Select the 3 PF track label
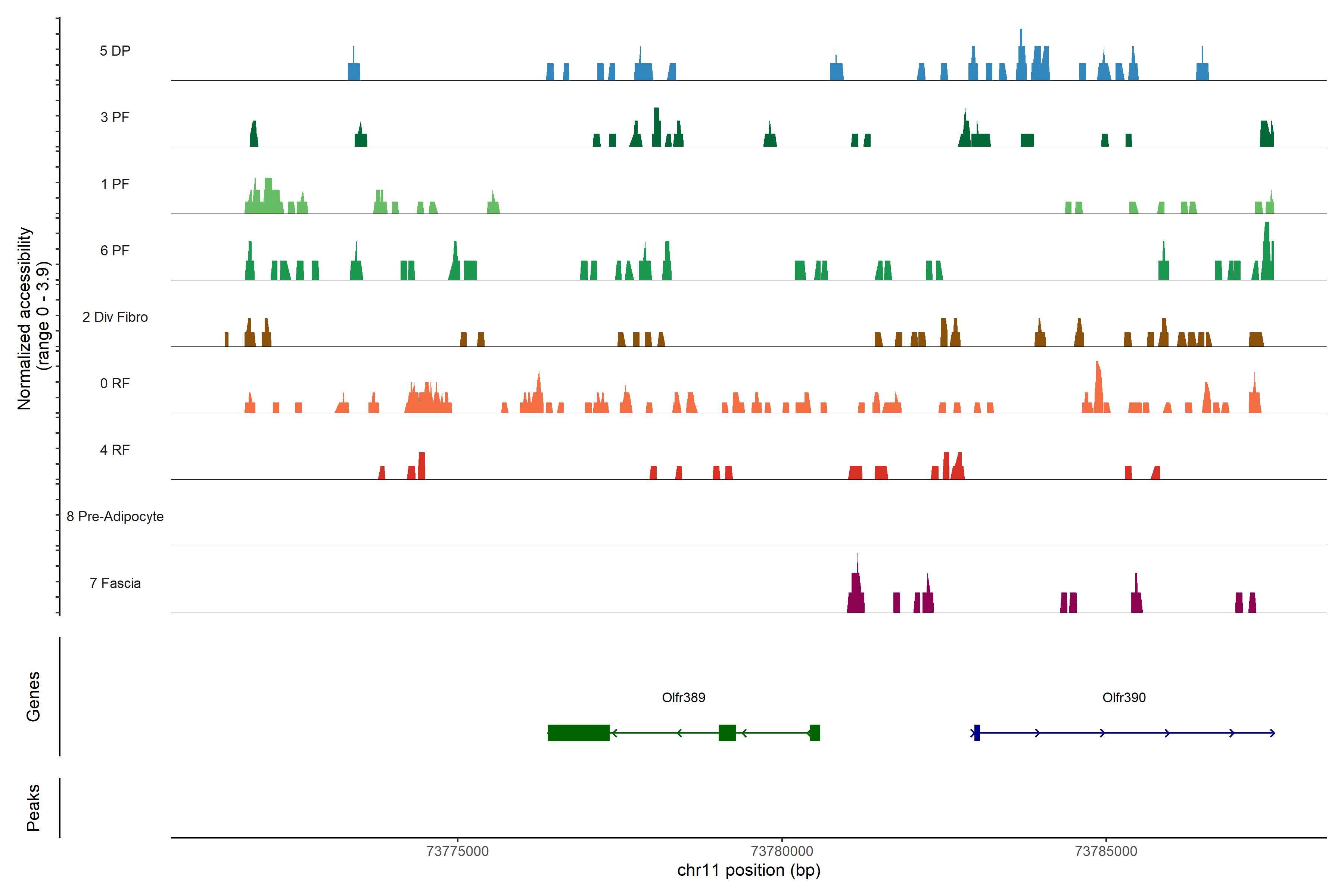1344x896 pixels. tap(115, 118)
